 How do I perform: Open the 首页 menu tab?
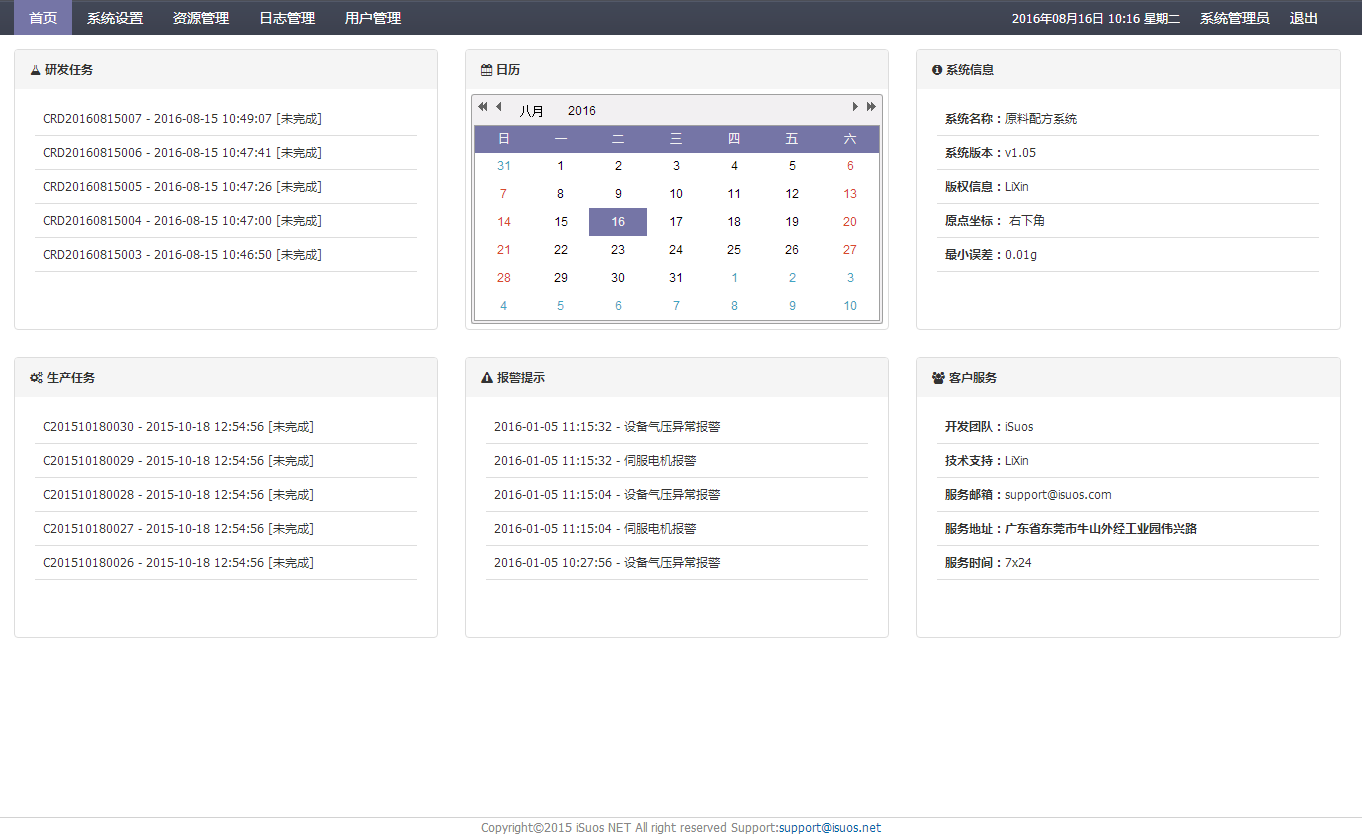pyautogui.click(x=43, y=18)
